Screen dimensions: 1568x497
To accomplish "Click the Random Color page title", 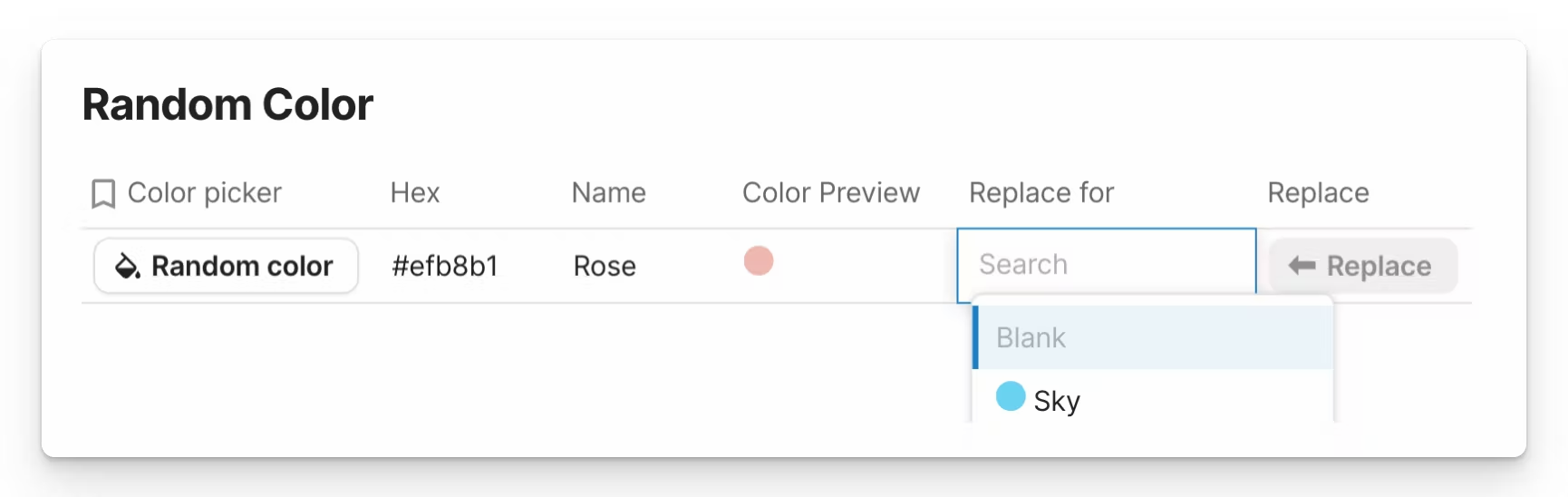I will (x=227, y=105).
